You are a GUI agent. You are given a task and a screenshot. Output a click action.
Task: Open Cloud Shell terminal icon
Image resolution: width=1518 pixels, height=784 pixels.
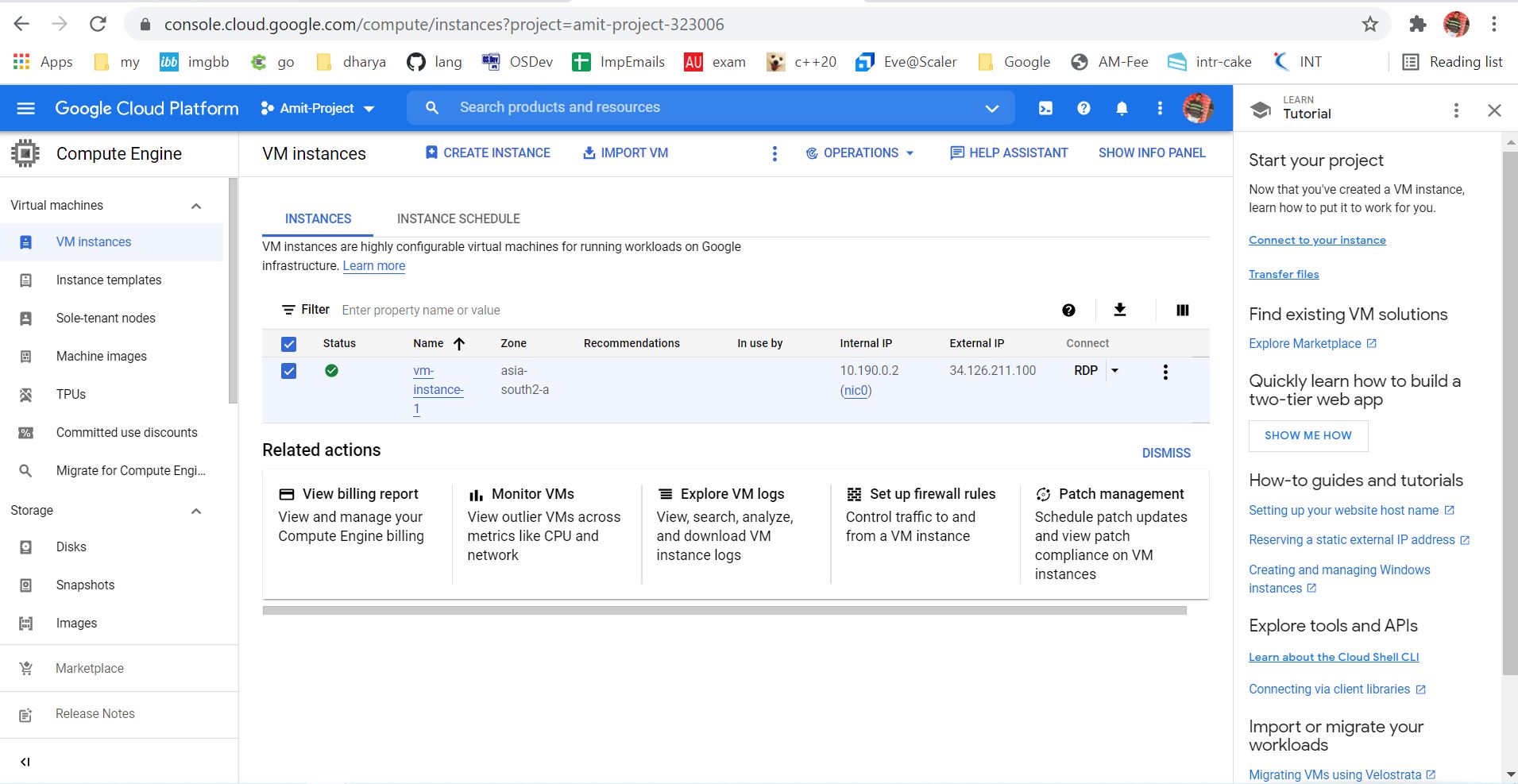click(1045, 108)
